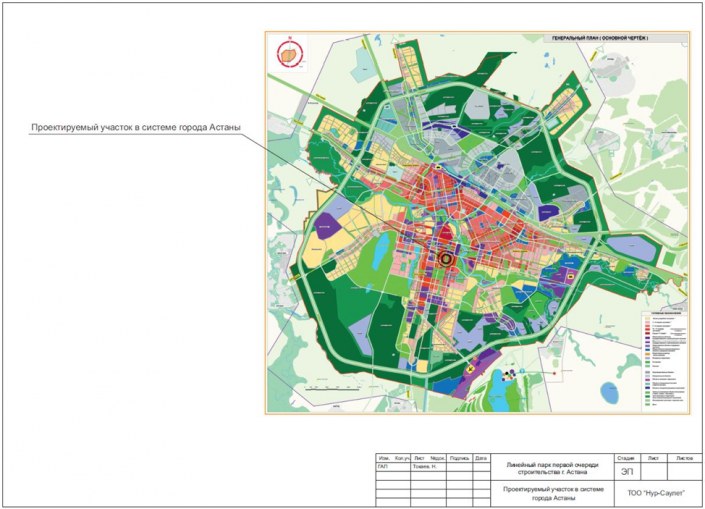Click the yellow swatch at the legend top

(646, 320)
